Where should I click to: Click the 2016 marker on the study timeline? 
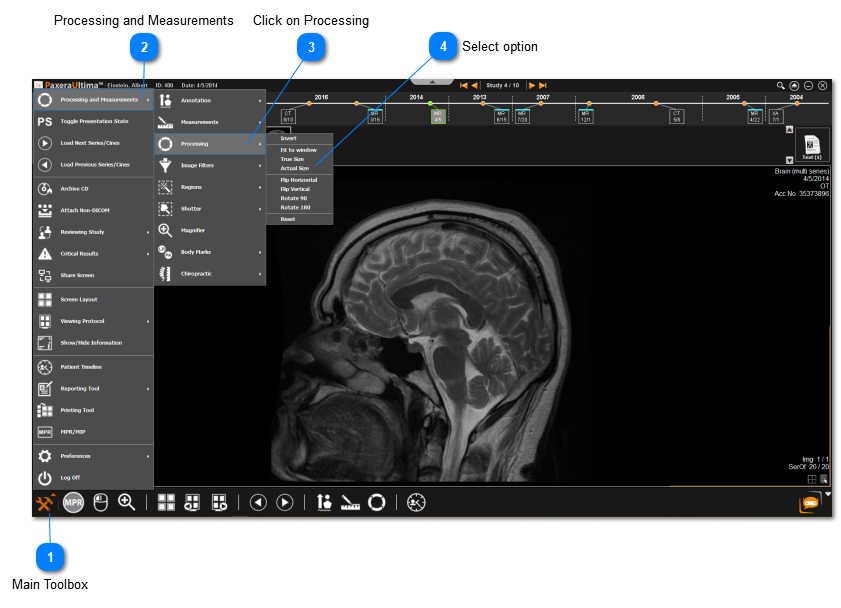(321, 98)
